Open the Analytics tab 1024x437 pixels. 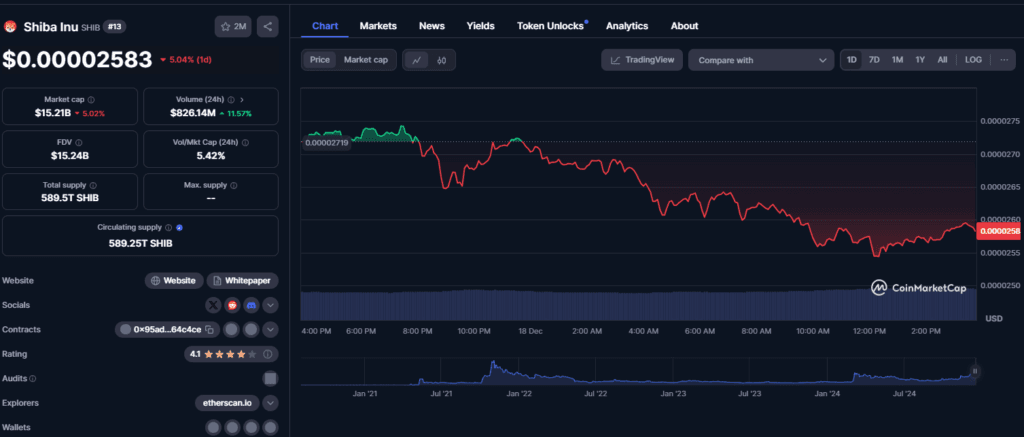(627, 26)
